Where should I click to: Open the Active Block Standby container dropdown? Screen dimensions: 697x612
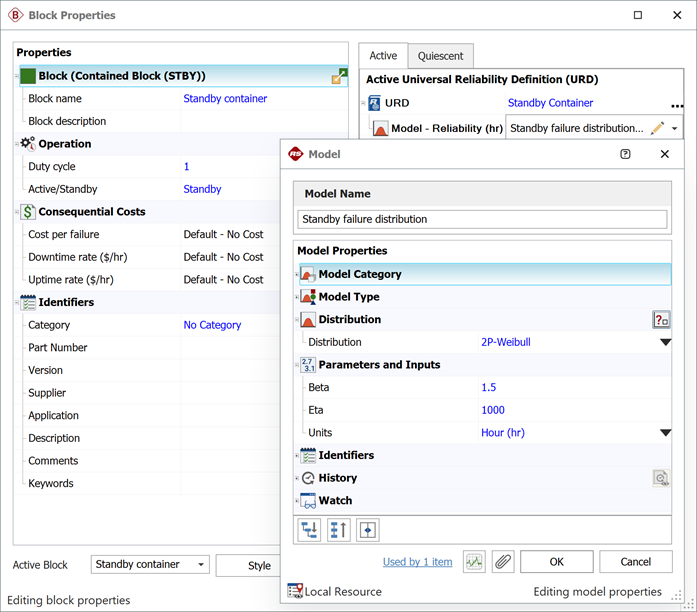coord(150,565)
